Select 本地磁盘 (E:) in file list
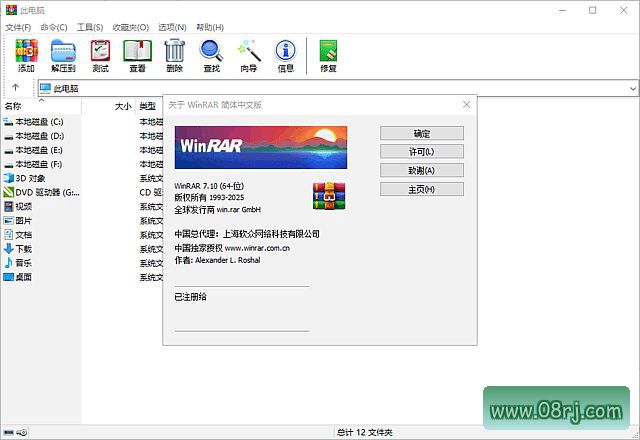 click(39, 150)
